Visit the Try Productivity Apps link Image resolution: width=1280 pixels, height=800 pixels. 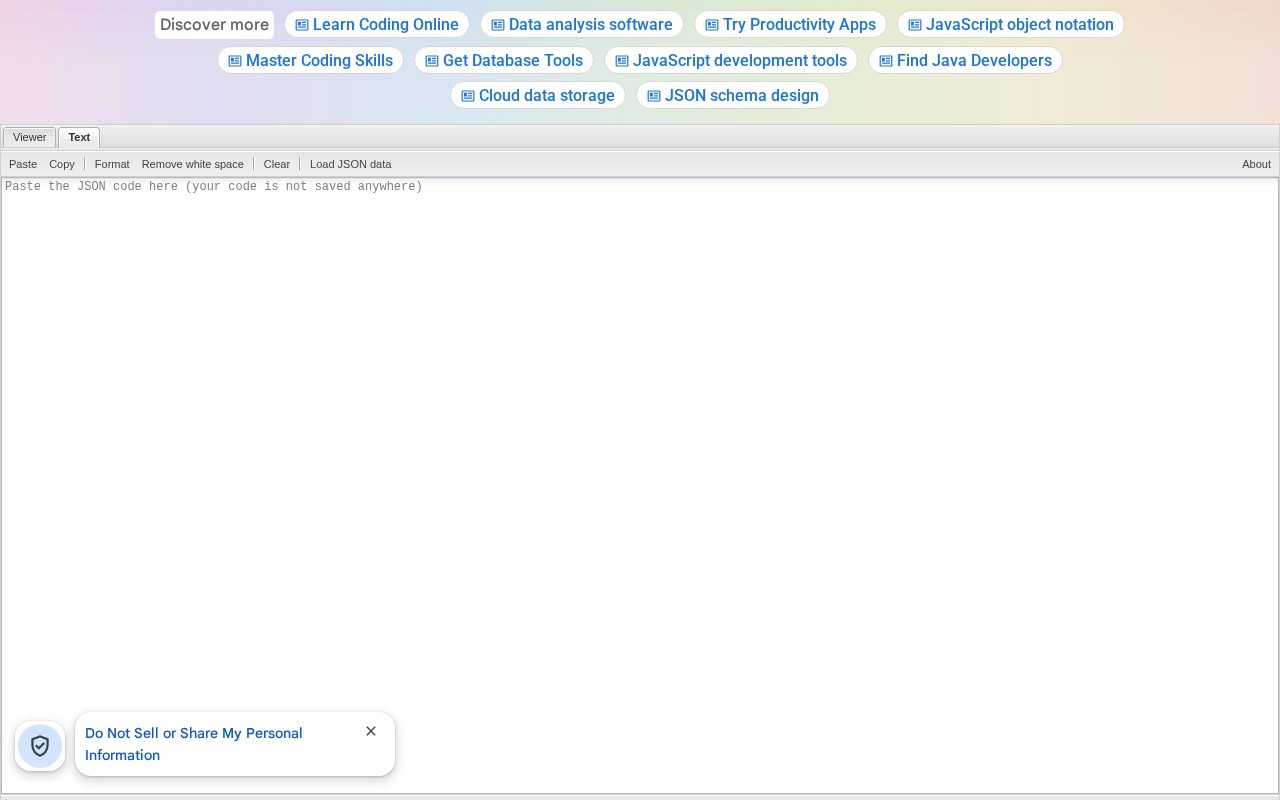790,24
